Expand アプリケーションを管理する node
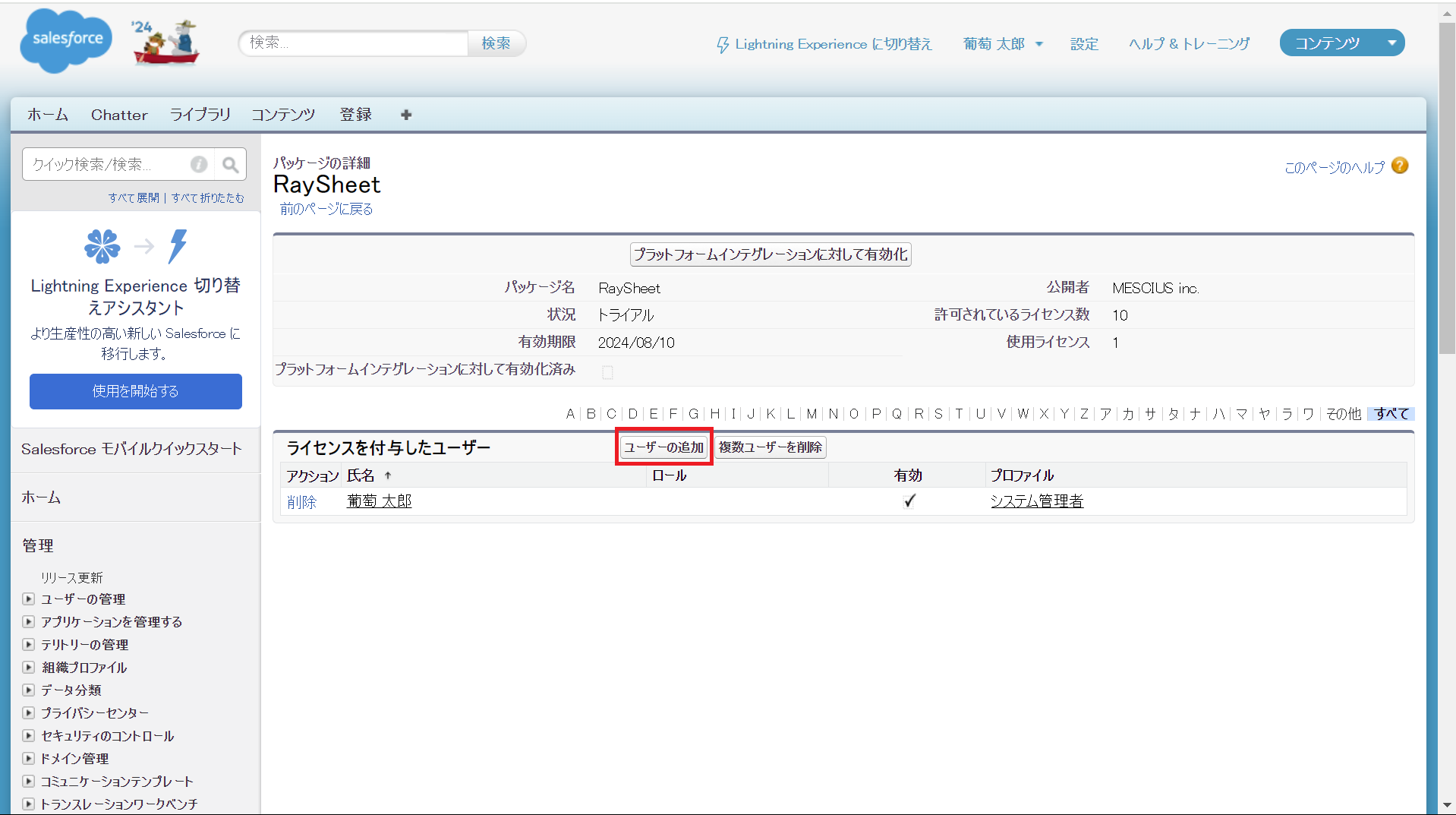1456x815 pixels. (x=29, y=622)
